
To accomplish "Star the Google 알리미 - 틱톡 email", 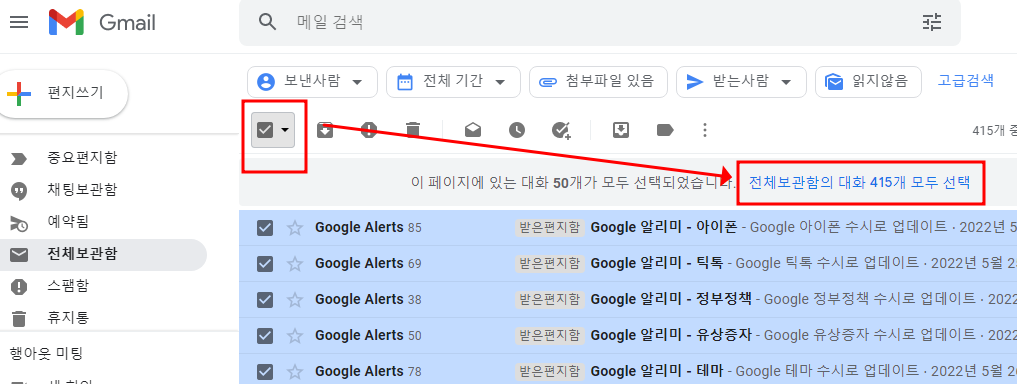I will pyautogui.click(x=295, y=263).
